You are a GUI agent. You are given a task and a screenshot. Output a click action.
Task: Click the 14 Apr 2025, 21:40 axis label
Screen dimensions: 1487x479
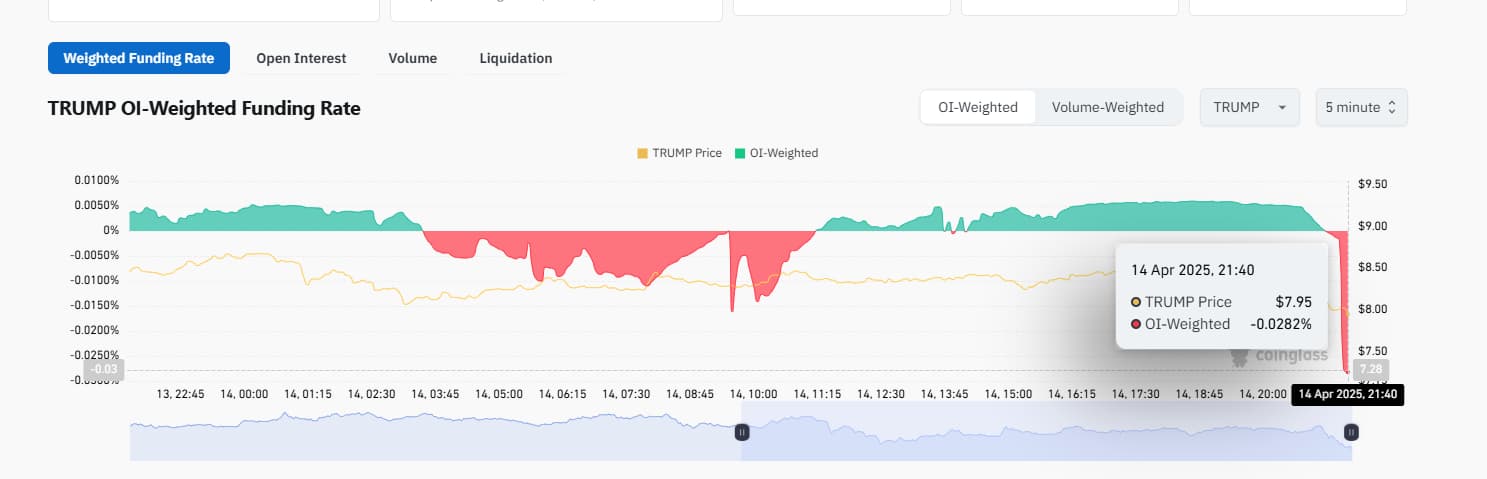(1347, 395)
